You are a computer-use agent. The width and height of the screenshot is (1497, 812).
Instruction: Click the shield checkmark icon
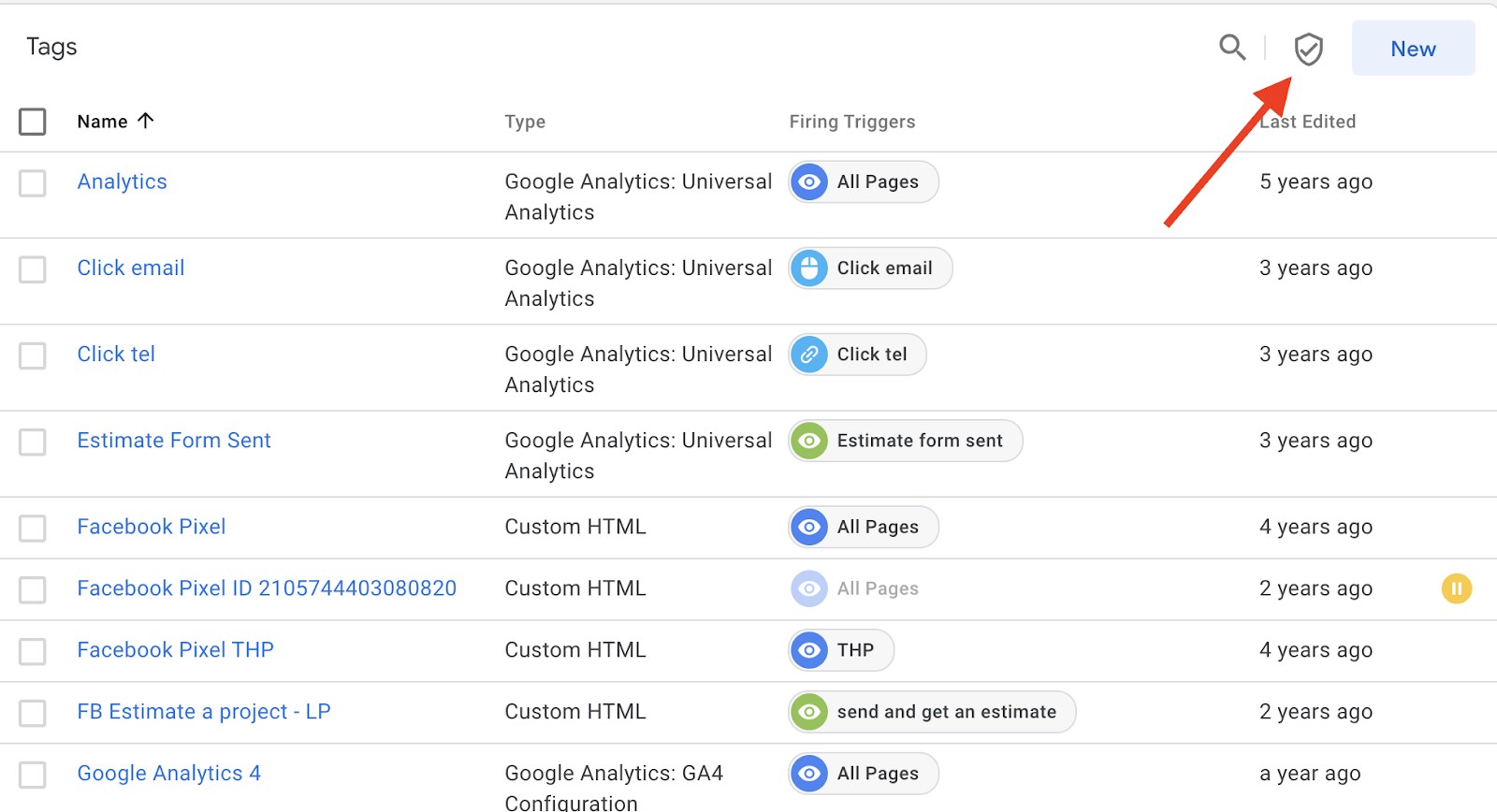1308,50
